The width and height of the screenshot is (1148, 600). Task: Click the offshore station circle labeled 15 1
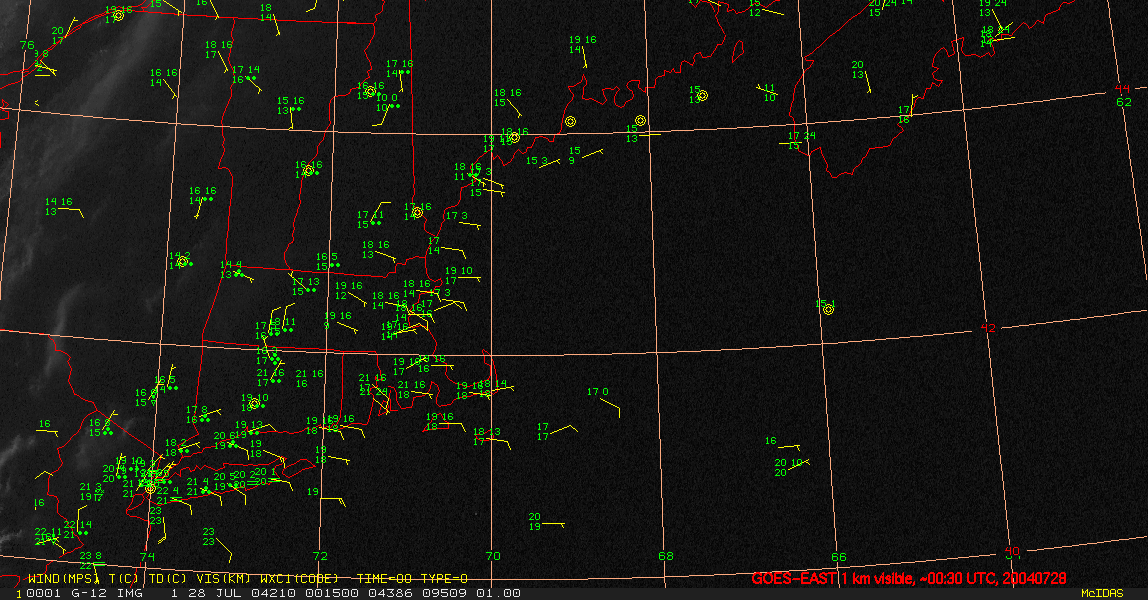(828, 310)
